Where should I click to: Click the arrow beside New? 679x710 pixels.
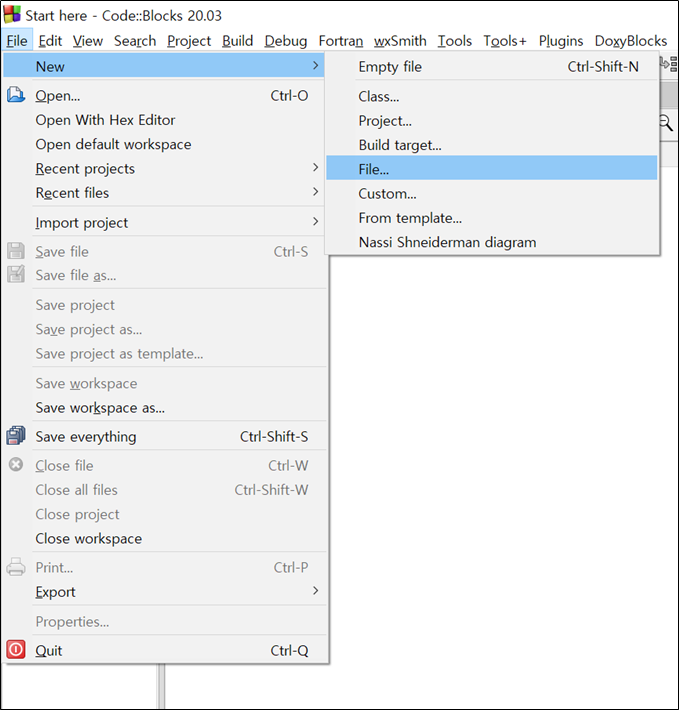[316, 66]
